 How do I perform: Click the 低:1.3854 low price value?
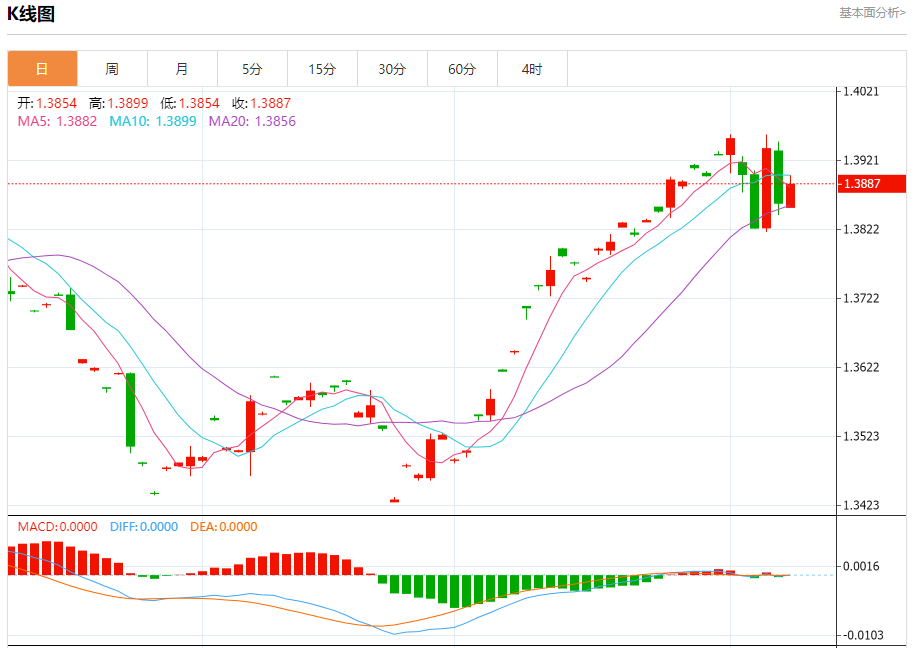tap(190, 103)
